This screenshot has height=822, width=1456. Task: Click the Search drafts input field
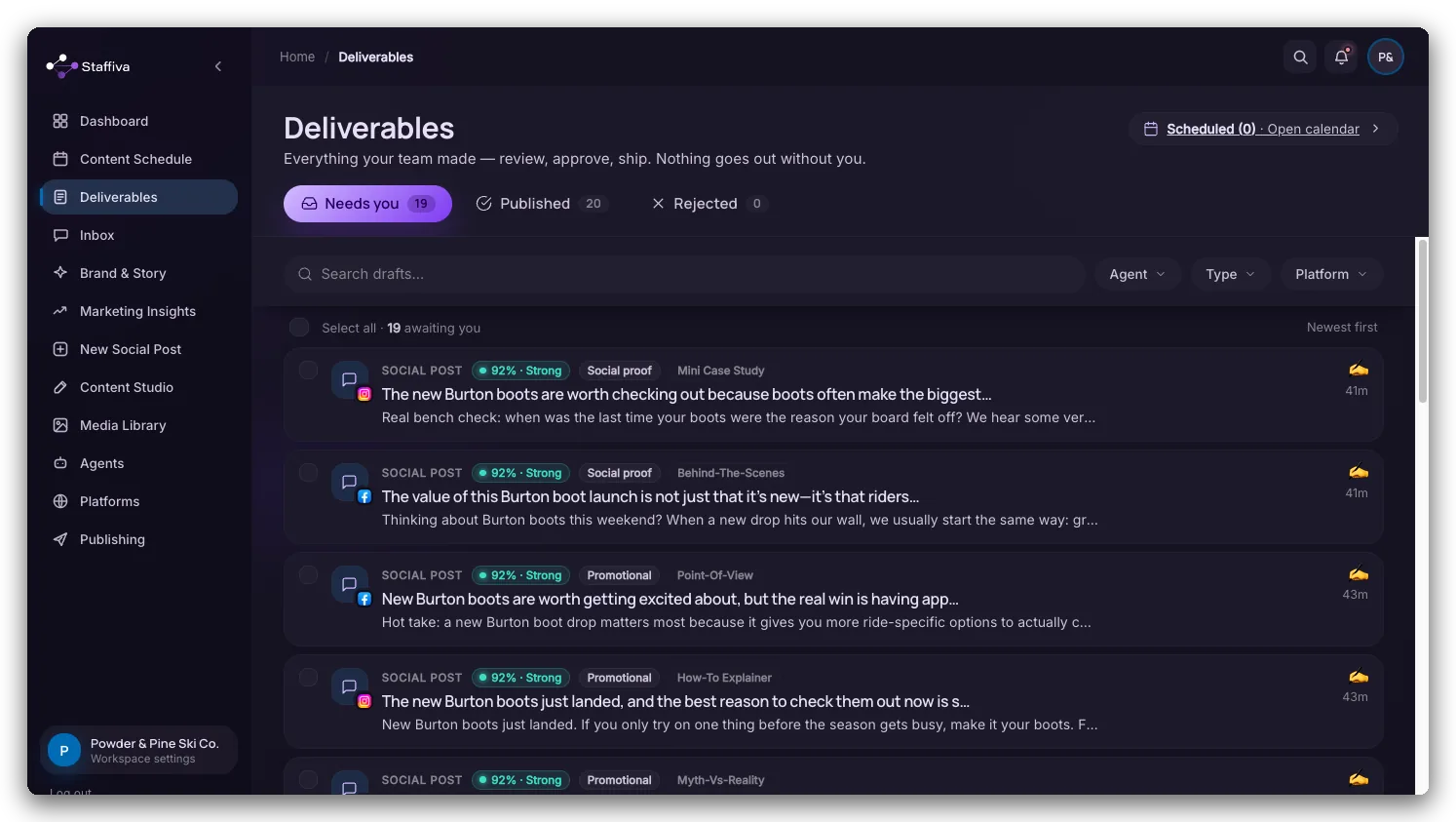click(x=684, y=274)
